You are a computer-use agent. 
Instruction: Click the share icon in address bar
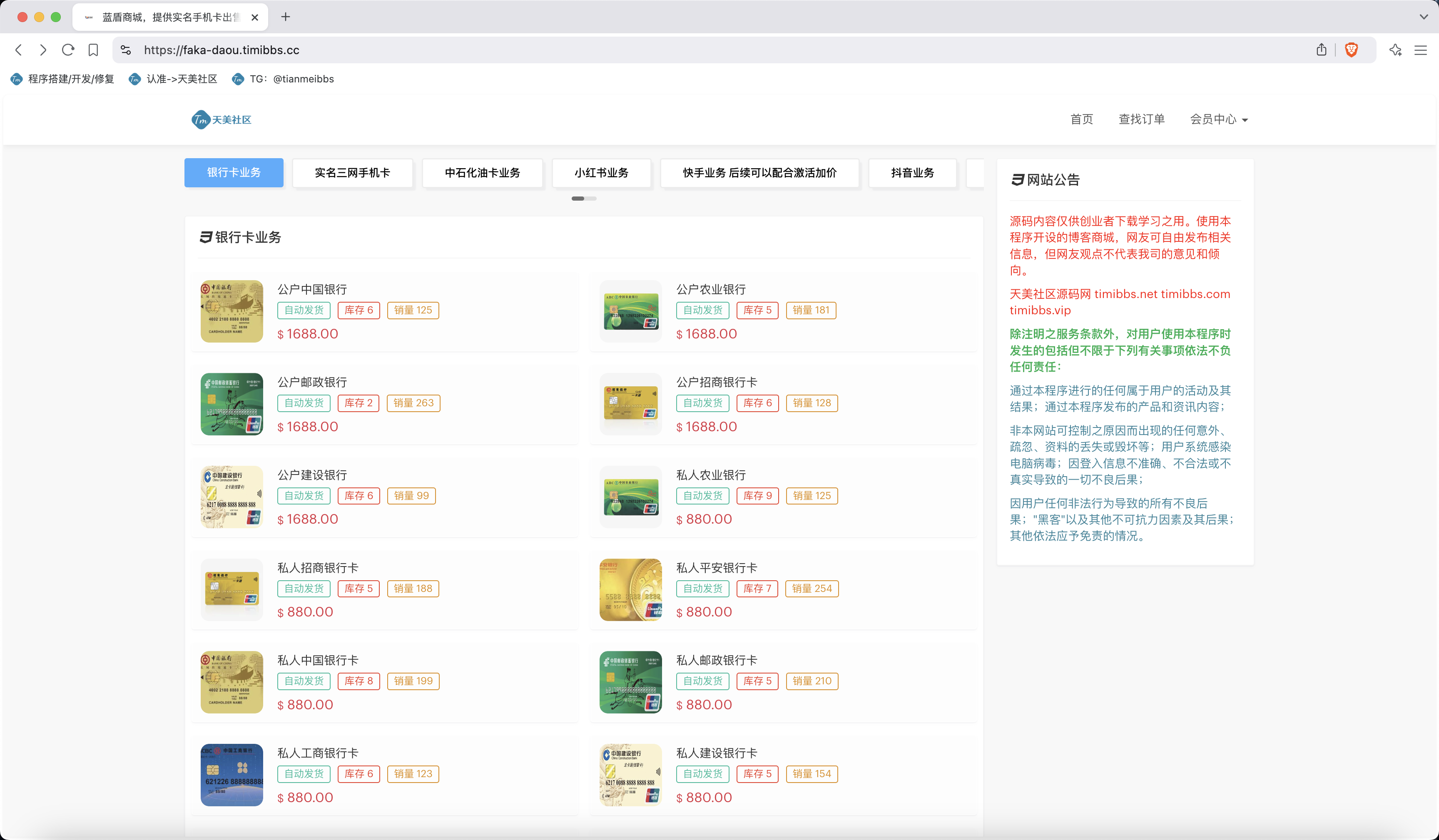[x=1321, y=50]
